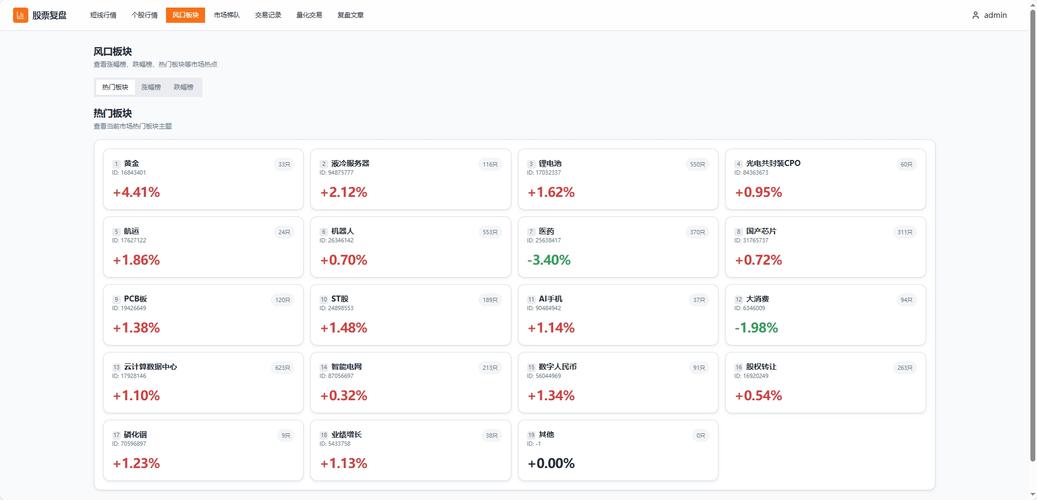
Task: Open the 量化交易 navigation item
Action: click(x=309, y=15)
